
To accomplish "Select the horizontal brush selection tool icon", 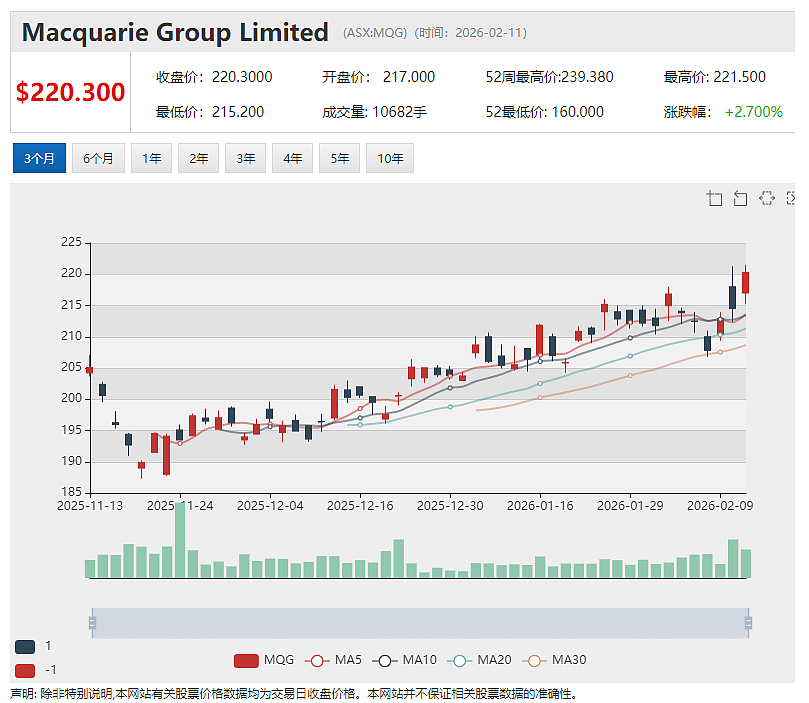I will click(767, 198).
